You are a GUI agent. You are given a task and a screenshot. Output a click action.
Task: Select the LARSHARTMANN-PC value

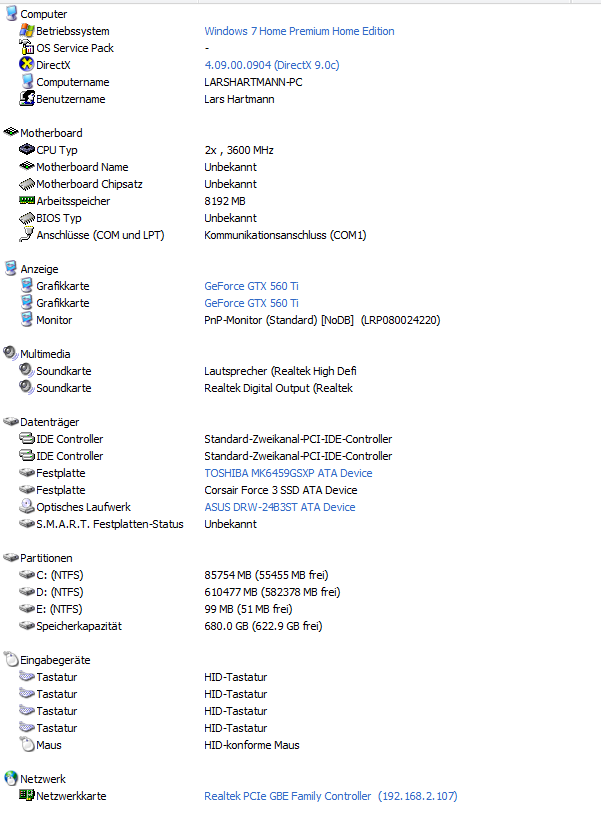pos(253,82)
